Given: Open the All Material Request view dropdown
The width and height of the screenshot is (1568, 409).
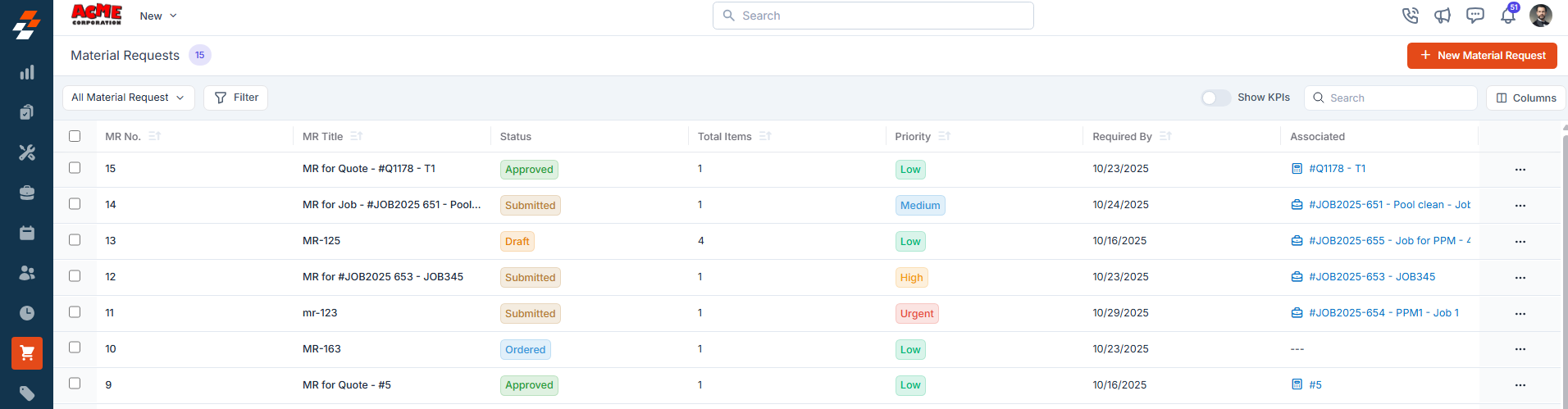Looking at the screenshot, I should (129, 98).
